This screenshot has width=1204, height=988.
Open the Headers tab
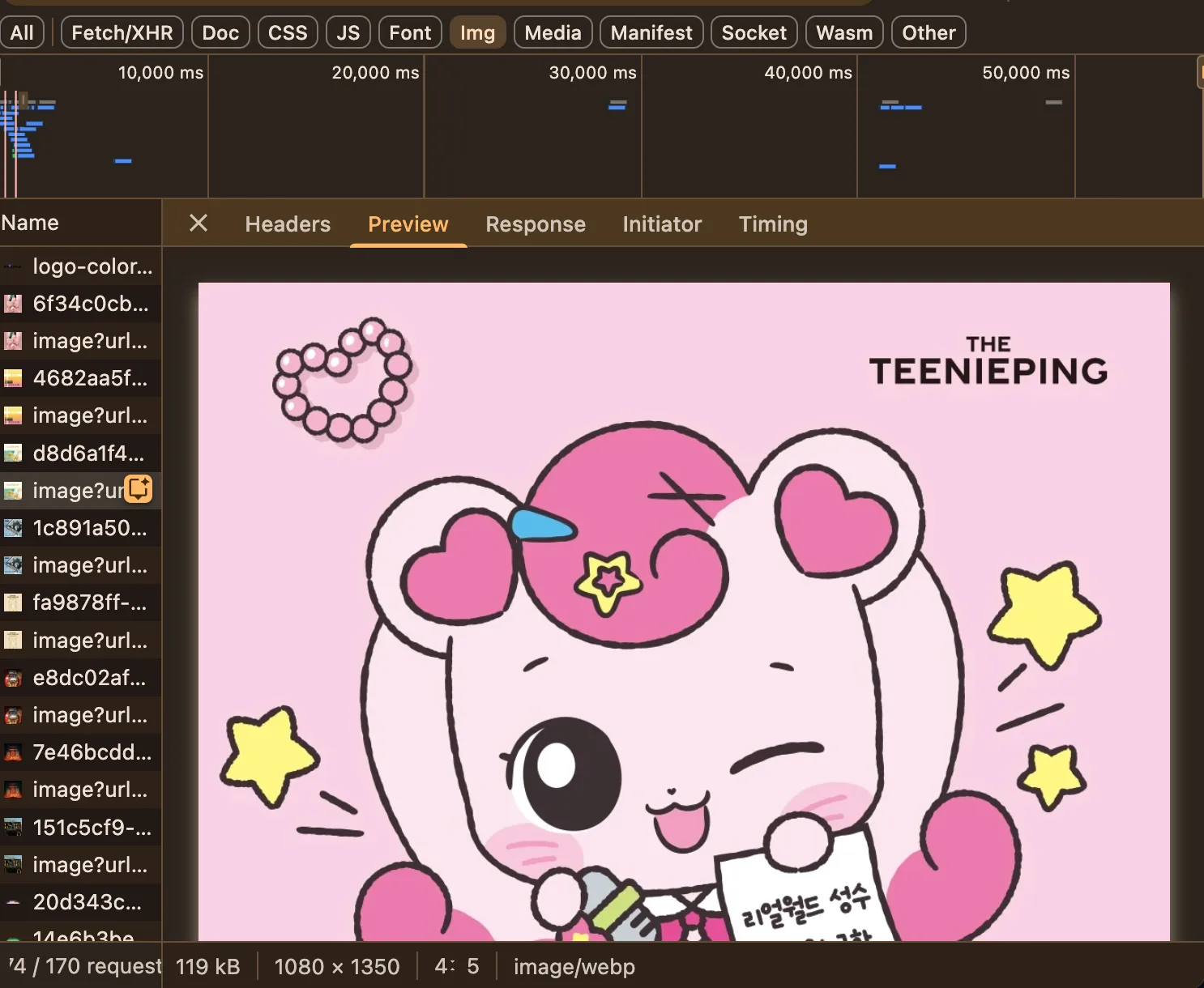tap(288, 224)
